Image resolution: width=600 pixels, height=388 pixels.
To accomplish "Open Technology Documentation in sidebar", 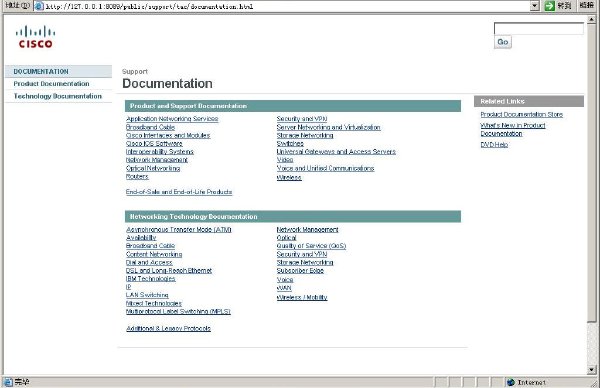I will click(58, 96).
